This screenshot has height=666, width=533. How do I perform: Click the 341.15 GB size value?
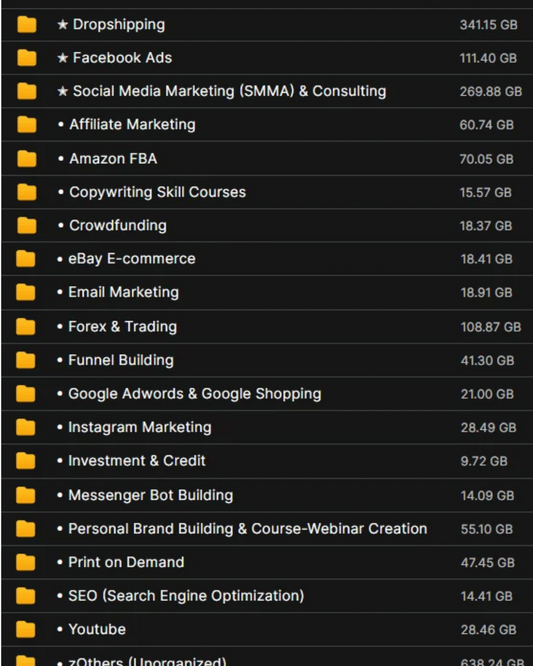(488, 25)
